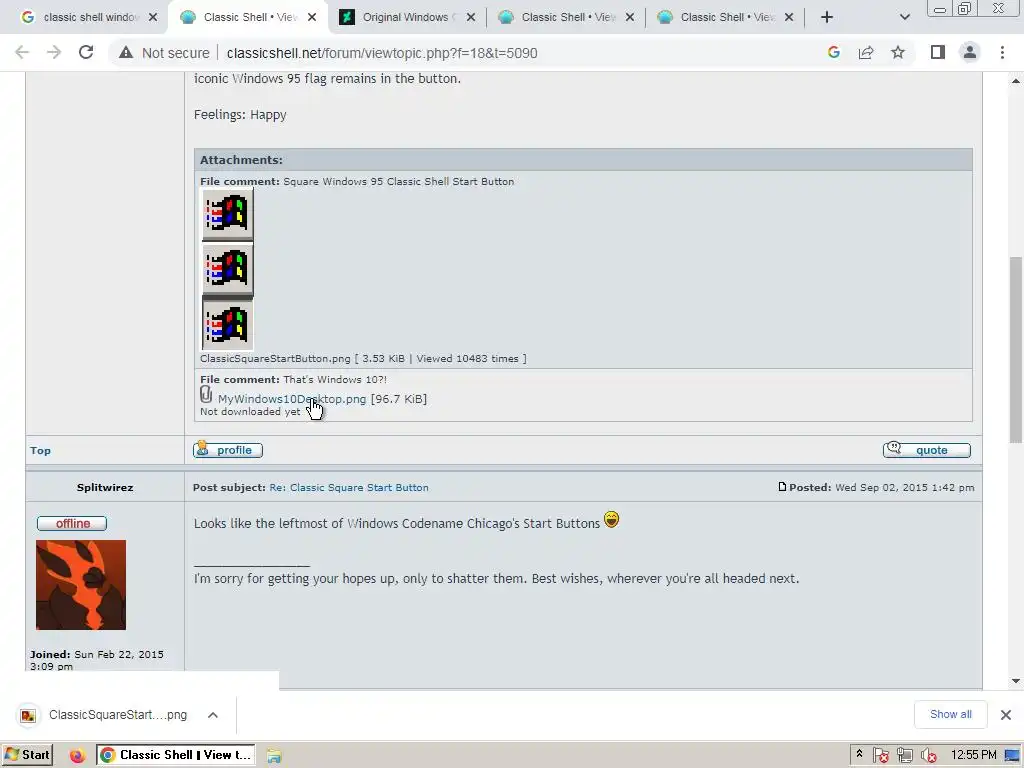
Task: Show hidden system tray icons
Action: tap(859, 754)
